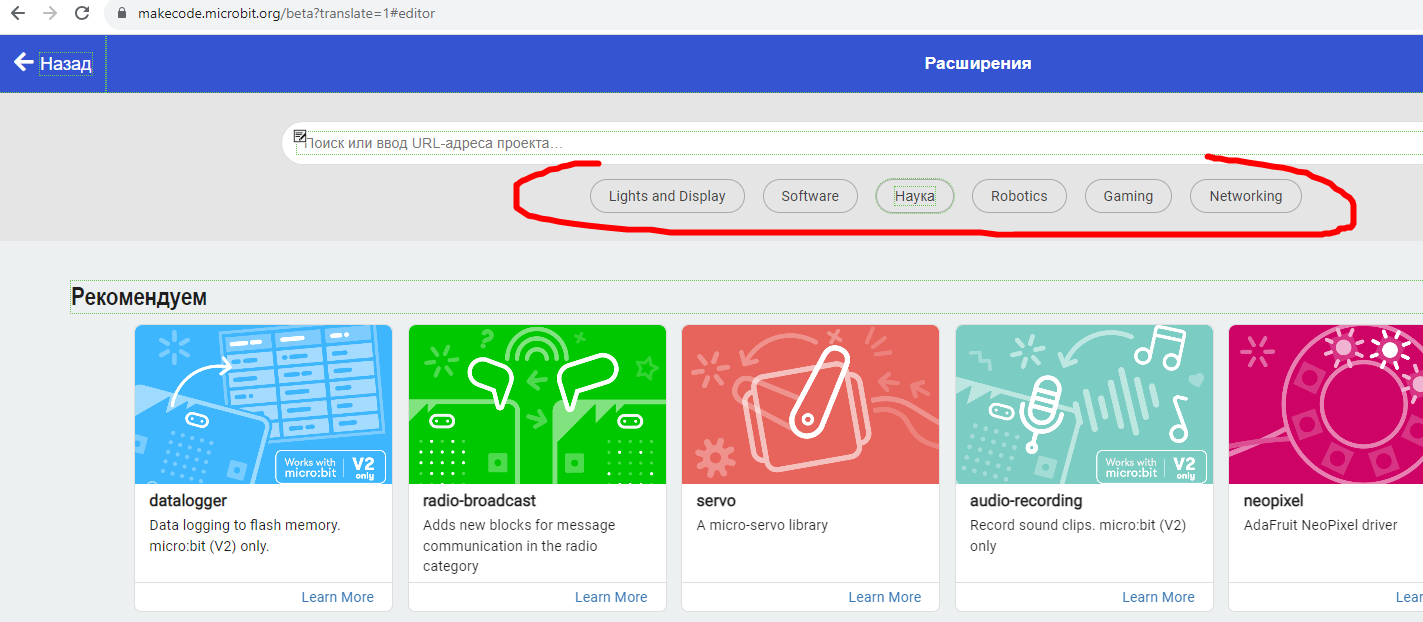1423x622 pixels.
Task: Enable the Robotics category filter
Action: [1019, 196]
